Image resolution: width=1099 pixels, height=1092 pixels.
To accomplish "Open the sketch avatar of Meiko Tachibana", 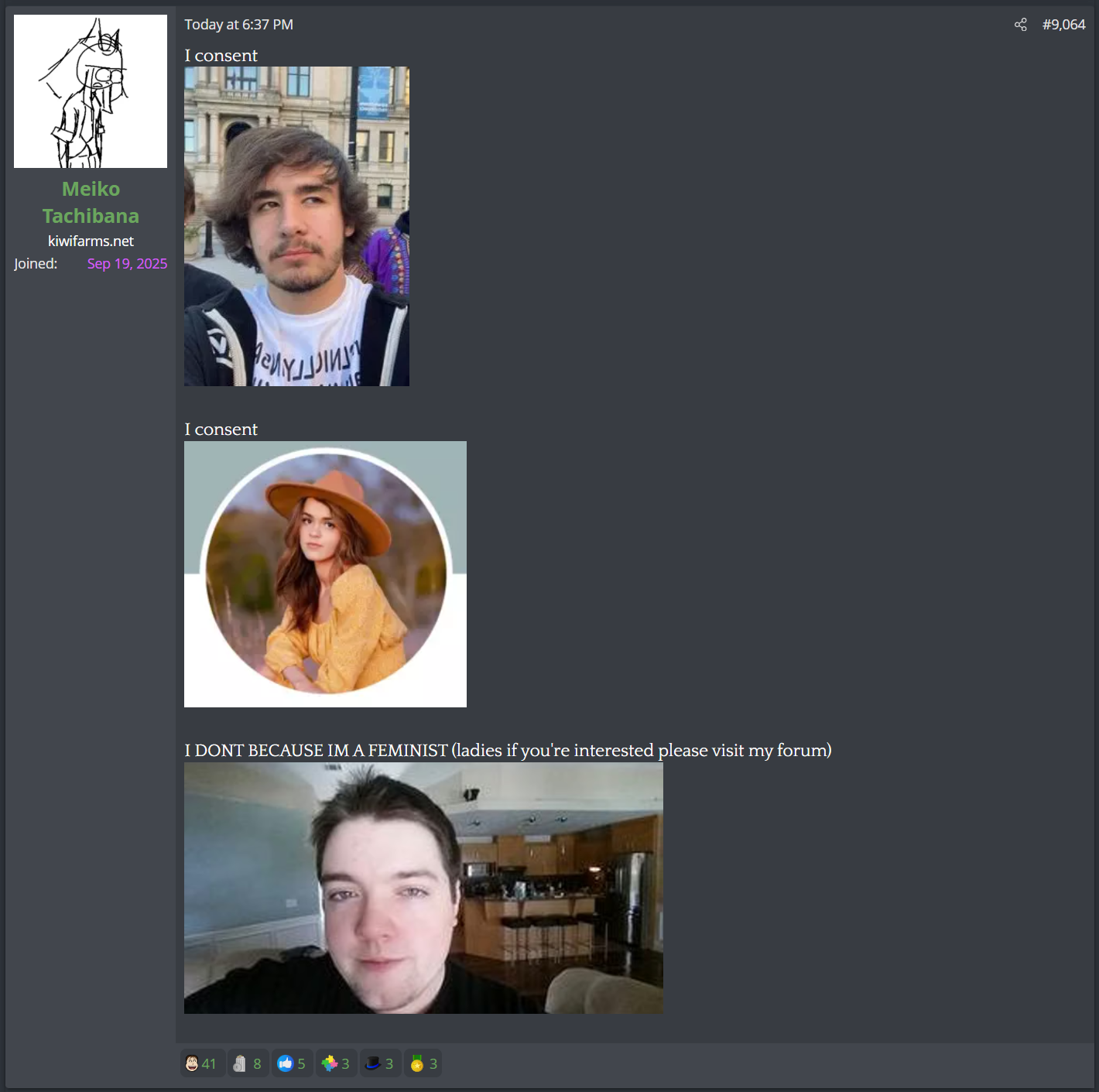I will [x=91, y=91].
